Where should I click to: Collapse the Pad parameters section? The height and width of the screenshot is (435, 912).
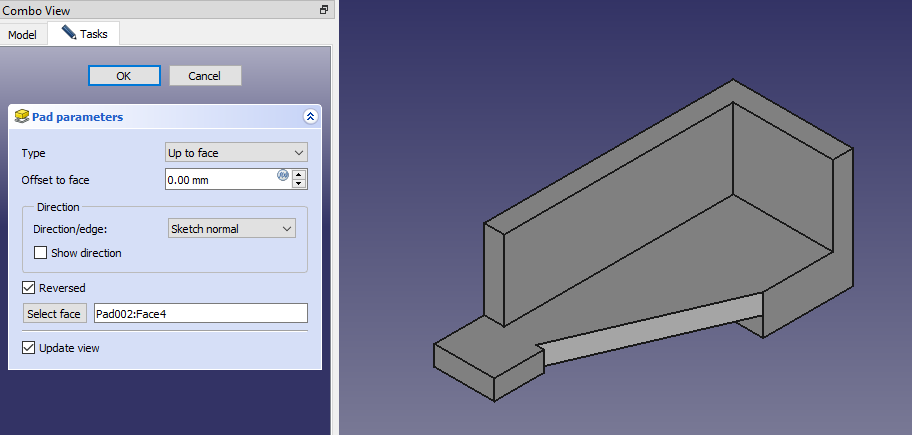[x=310, y=117]
